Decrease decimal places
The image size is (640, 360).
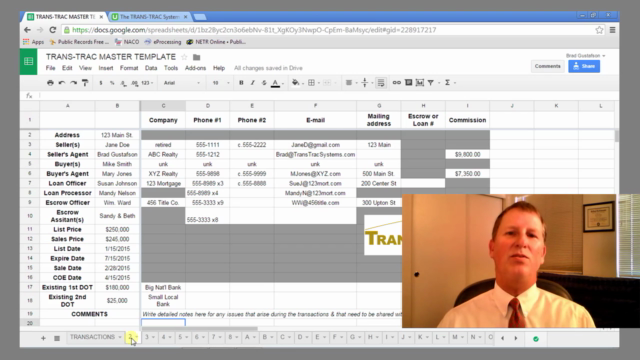tap(123, 83)
